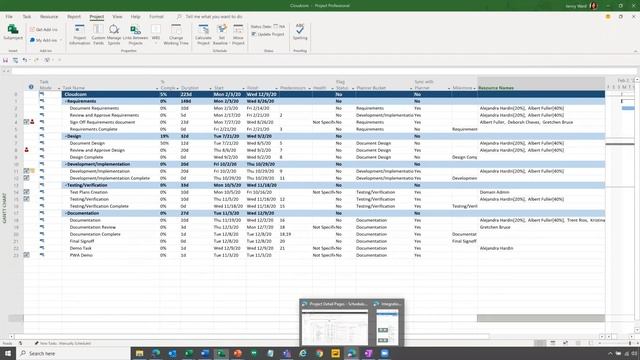Open Windows Start menu
The image size is (640, 360).
tap(8, 353)
